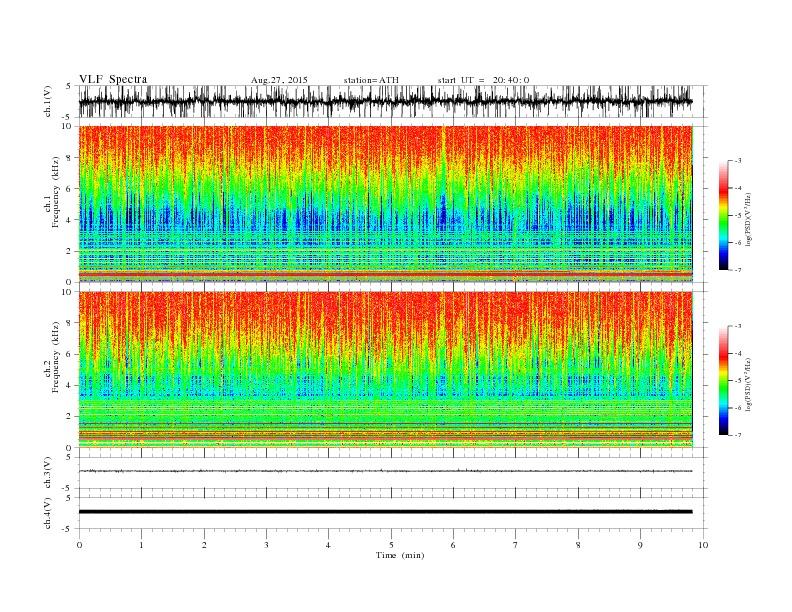This screenshot has width=792, height=612.
Task: Click time axis tick label "0"
Action: click(x=79, y=545)
